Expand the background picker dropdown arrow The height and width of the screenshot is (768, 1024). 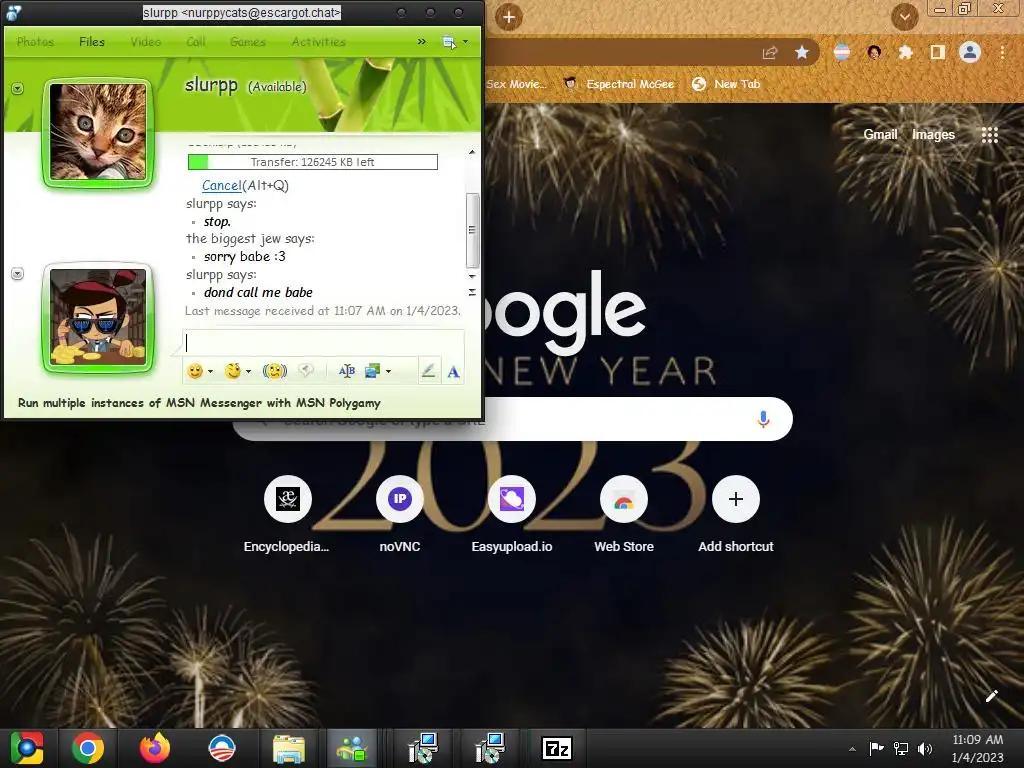point(388,372)
